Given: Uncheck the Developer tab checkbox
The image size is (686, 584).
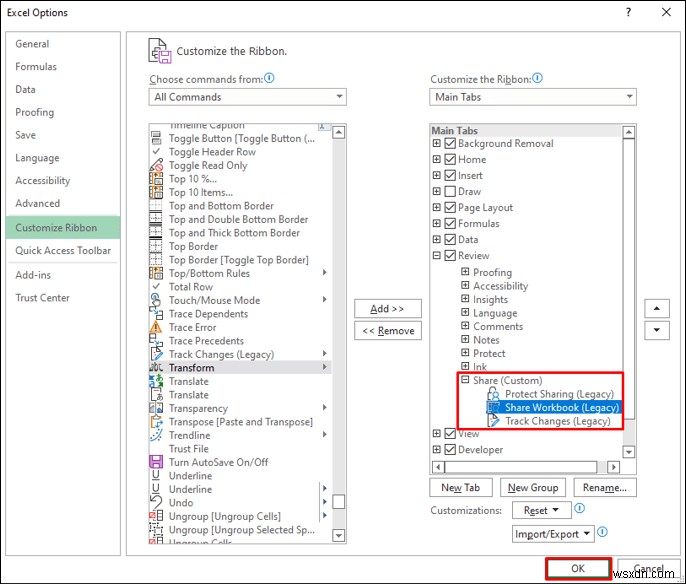Looking at the screenshot, I should (450, 449).
